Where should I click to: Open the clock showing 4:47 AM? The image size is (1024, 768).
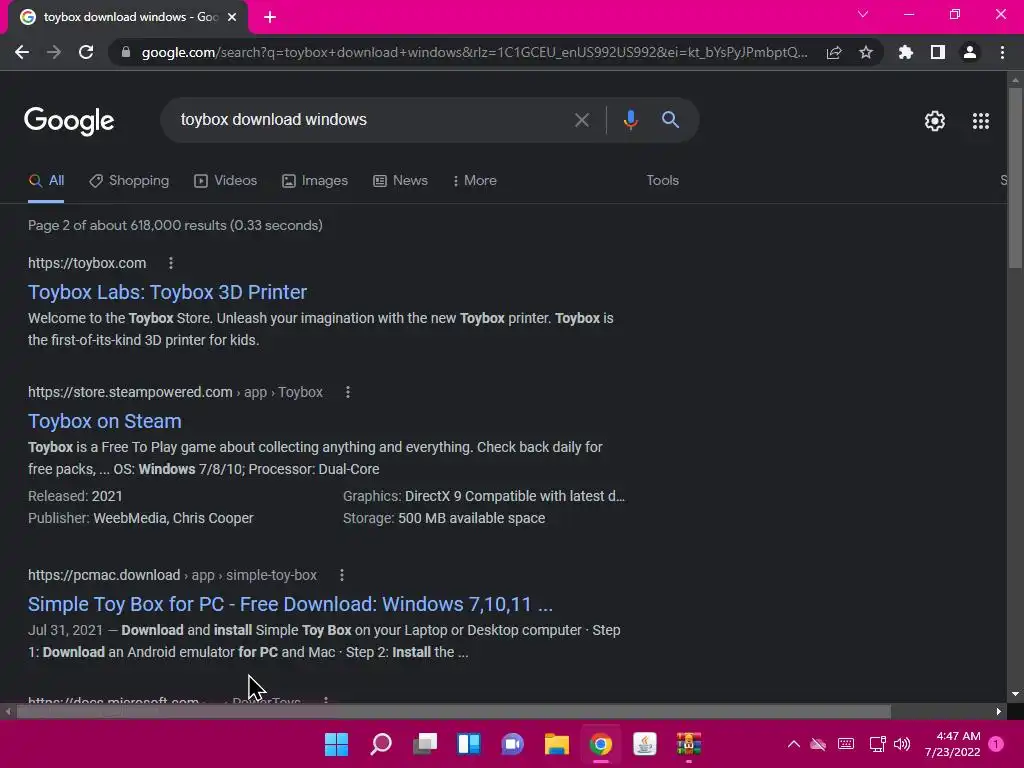pos(952,744)
